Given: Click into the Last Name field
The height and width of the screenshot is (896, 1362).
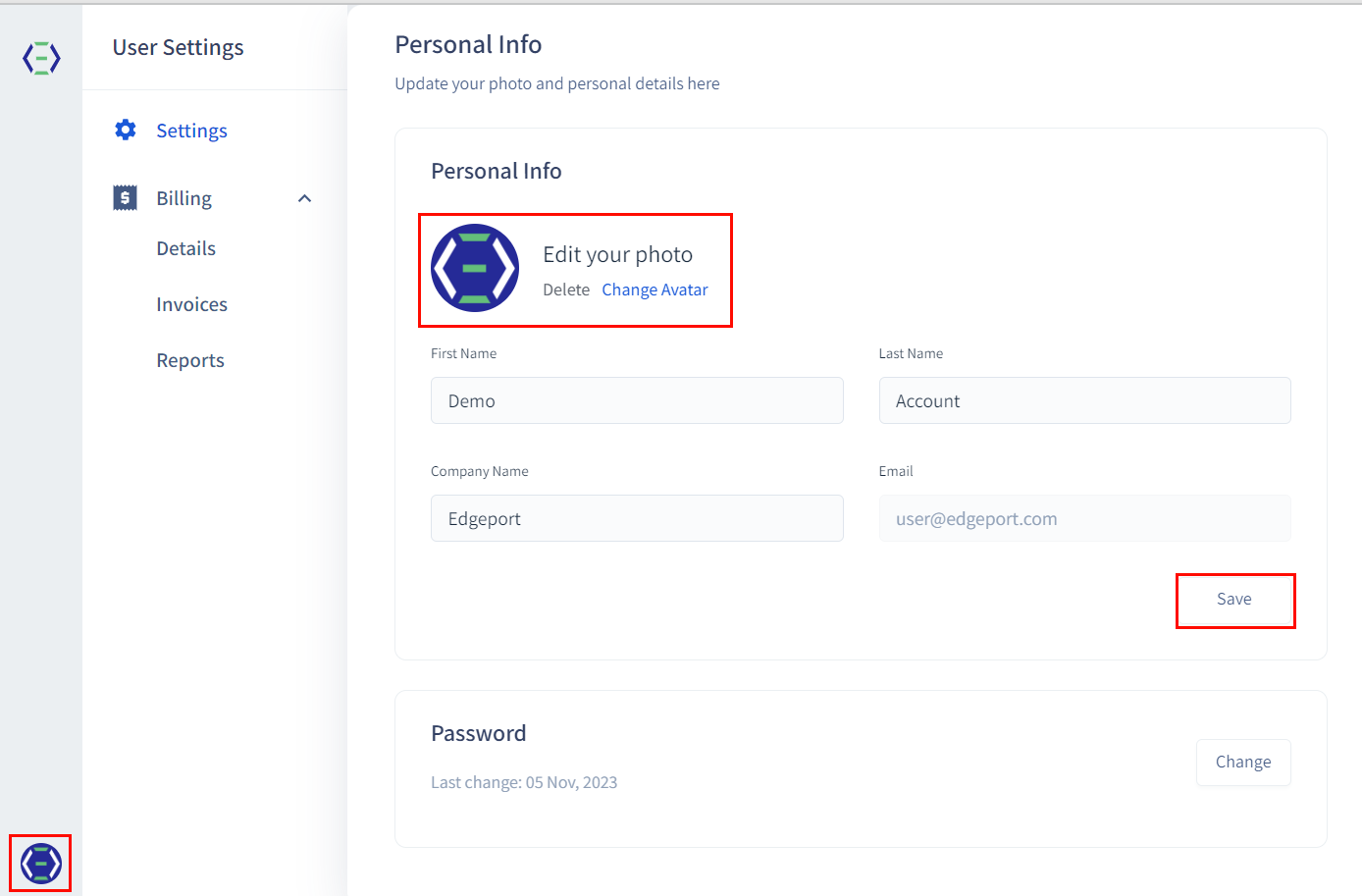Looking at the screenshot, I should [x=1084, y=400].
